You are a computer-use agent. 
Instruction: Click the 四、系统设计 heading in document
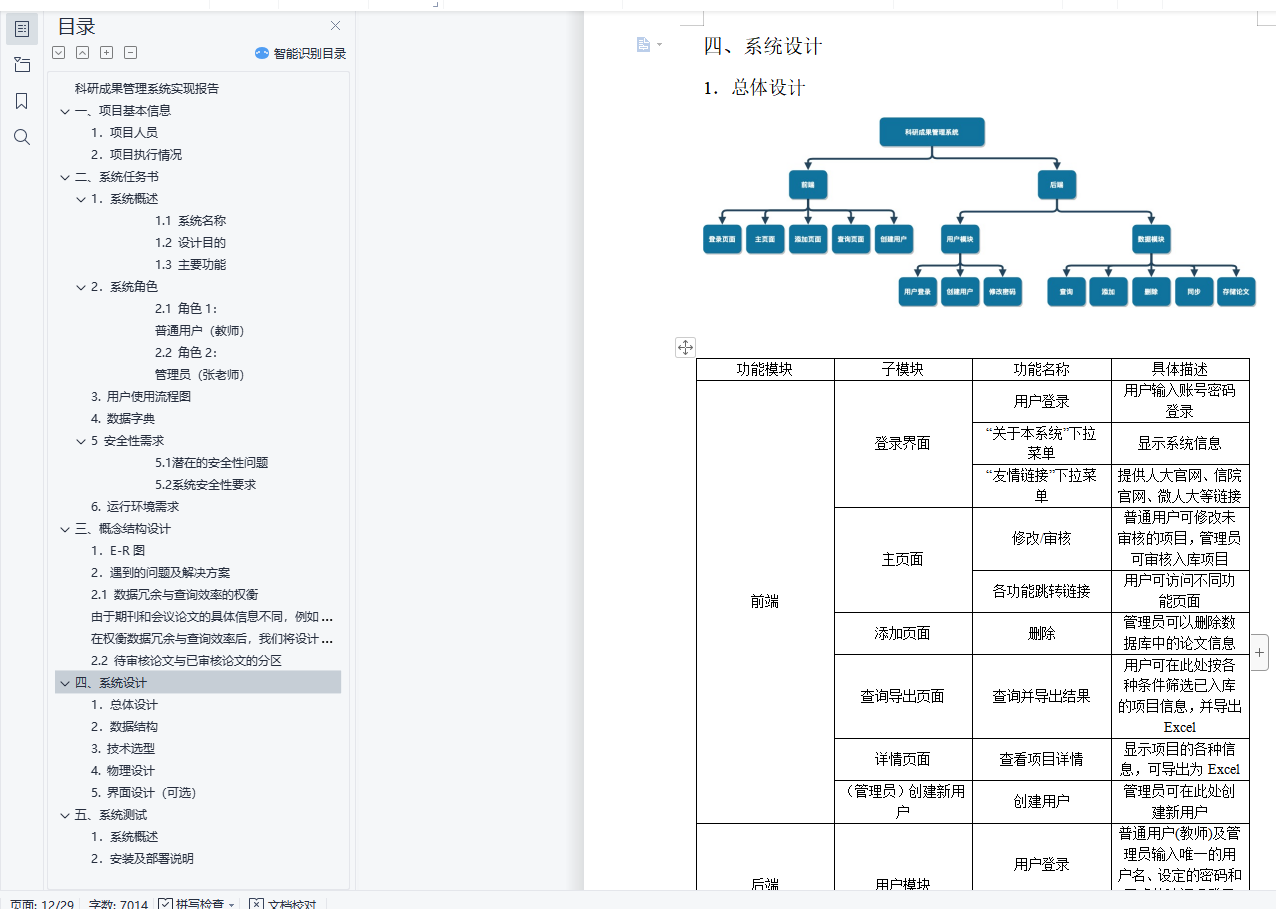point(763,46)
